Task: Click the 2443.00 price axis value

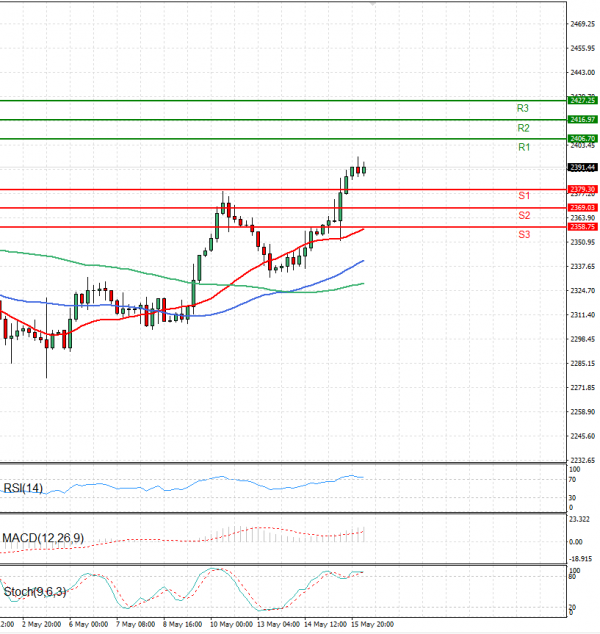Action: [x=583, y=73]
